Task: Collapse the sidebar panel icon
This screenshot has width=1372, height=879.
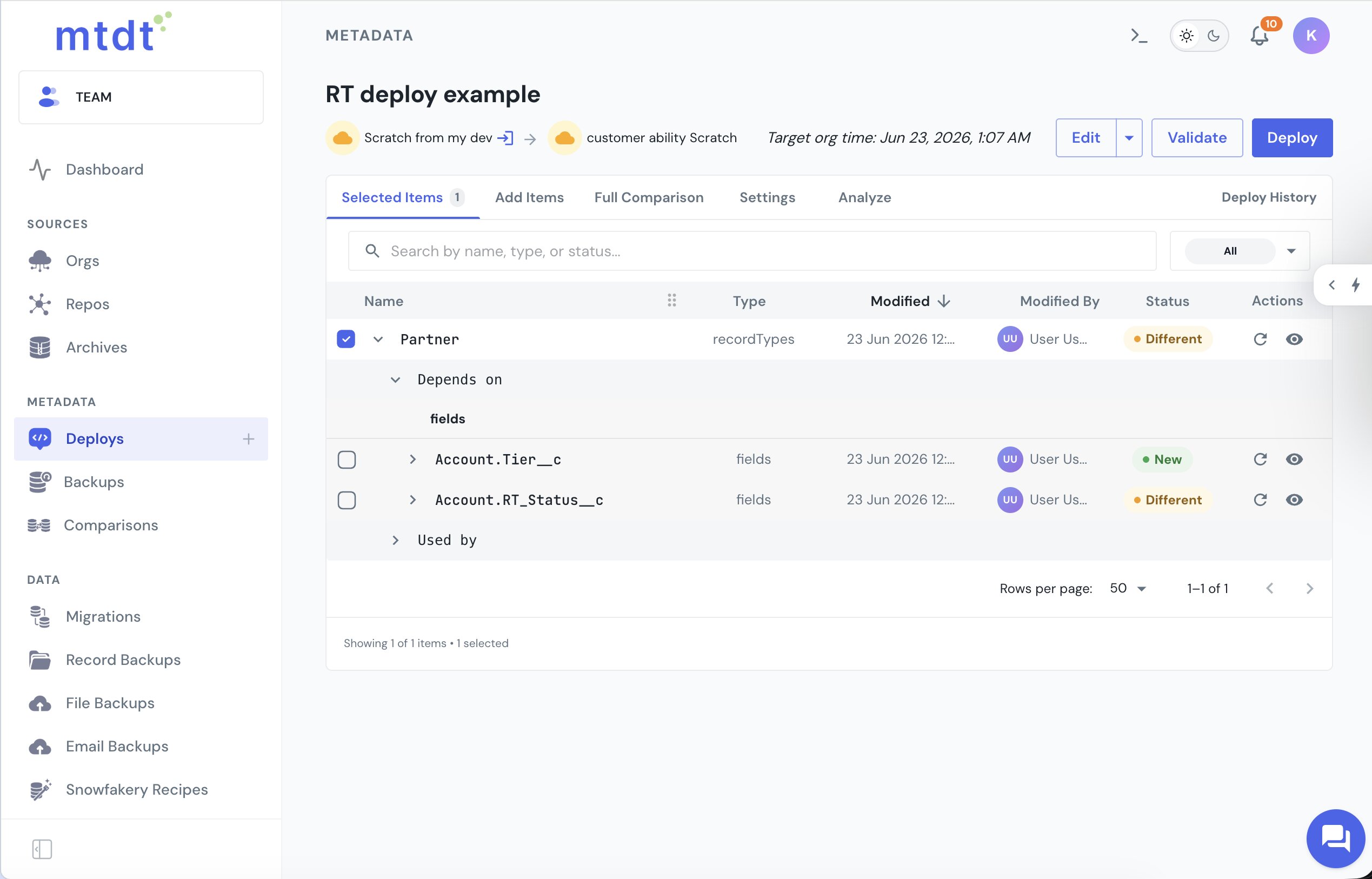Action: (42, 849)
